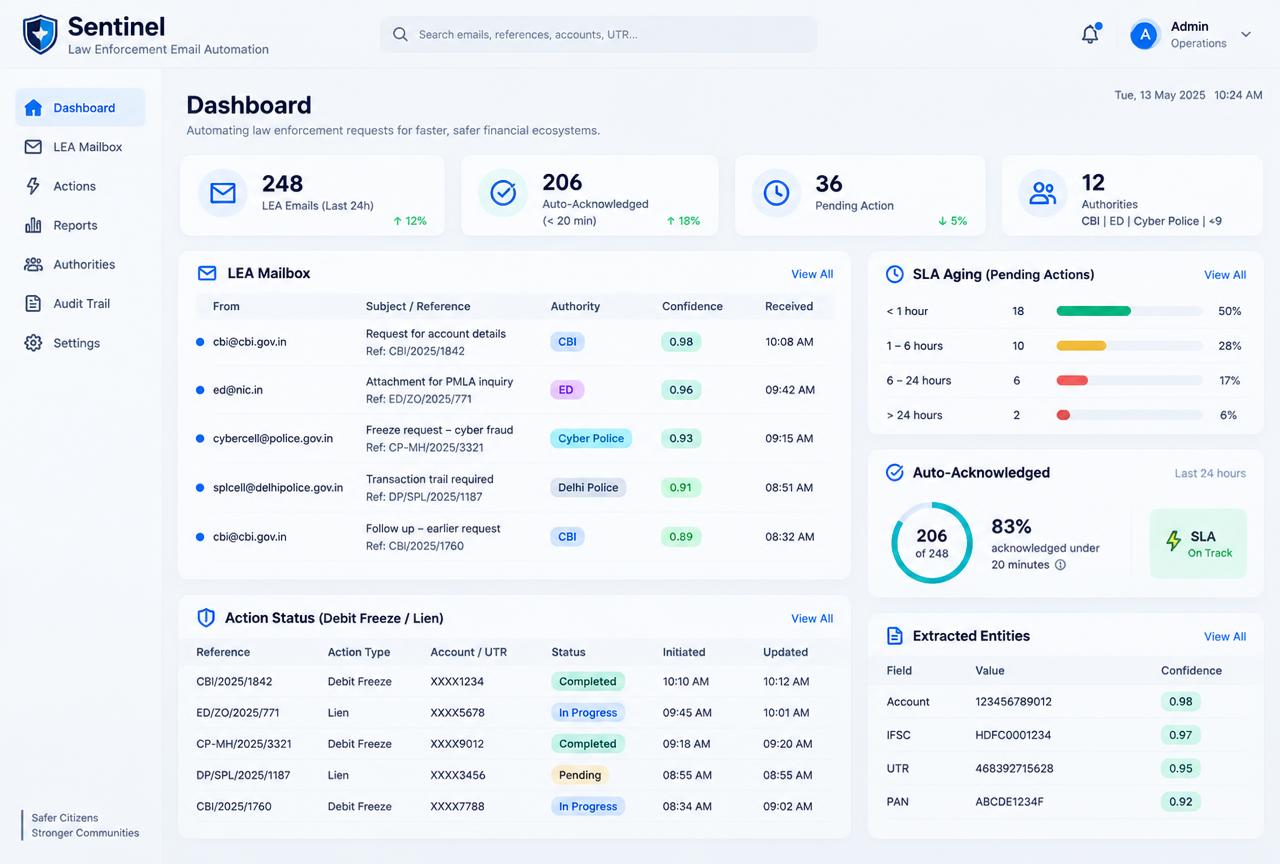Click the clock icon beside SLA Aging heading
Viewport: 1280px width, 864px height.
895,274
